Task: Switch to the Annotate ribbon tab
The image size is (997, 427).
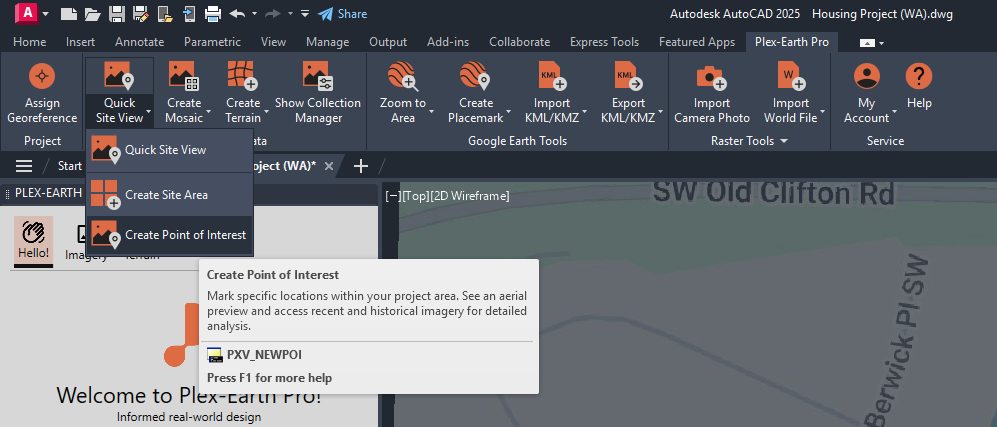Action: pyautogui.click(x=139, y=42)
